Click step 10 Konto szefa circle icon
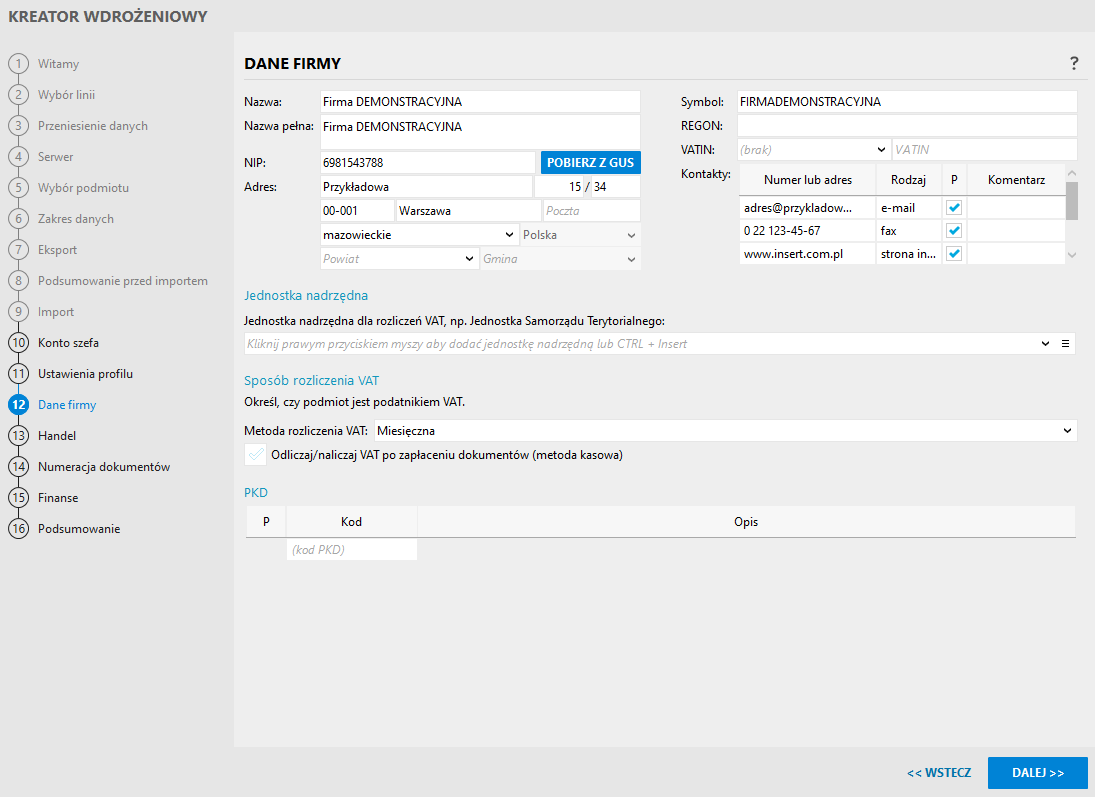This screenshot has height=797, width=1095. 18,343
